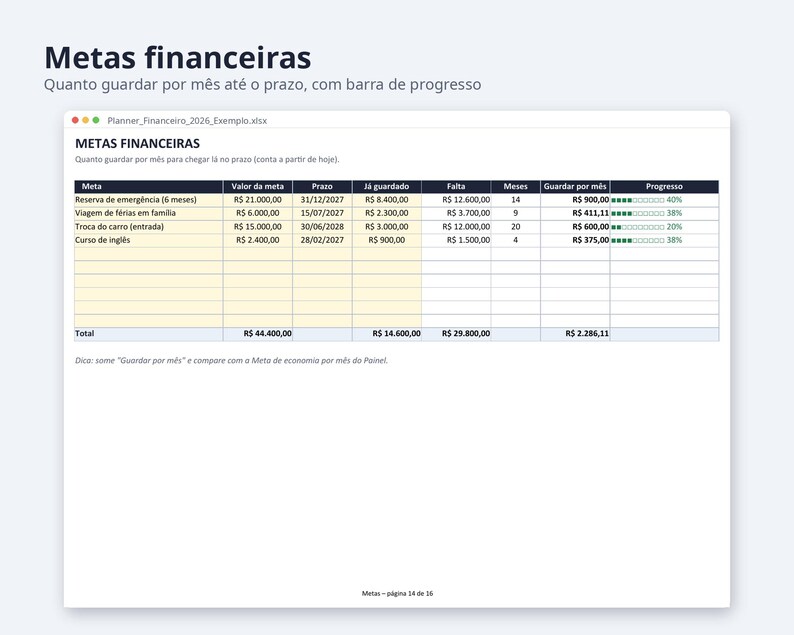
Task: Click the Dica note about Guardar por mês
Action: click(231, 361)
